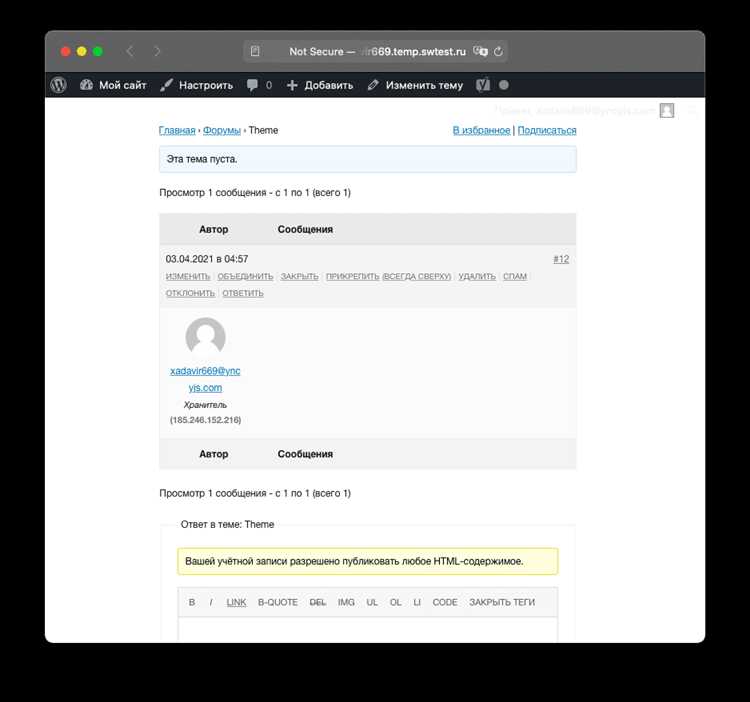Click the ОБЪЕДИНИТЬ merge action
The image size is (750, 702).
pos(245,276)
